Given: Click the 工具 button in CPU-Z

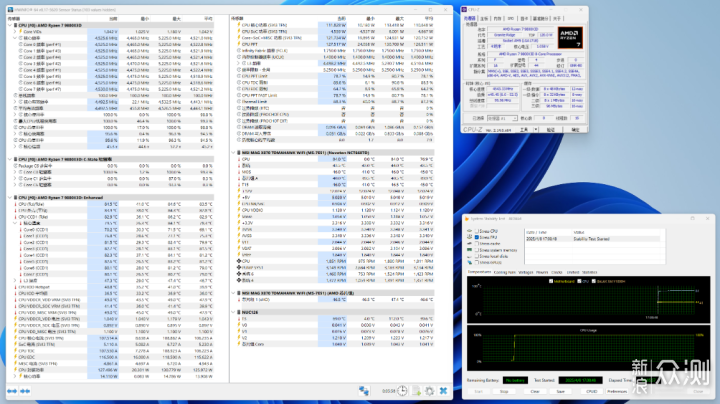Looking at the screenshot, I should coord(524,130).
